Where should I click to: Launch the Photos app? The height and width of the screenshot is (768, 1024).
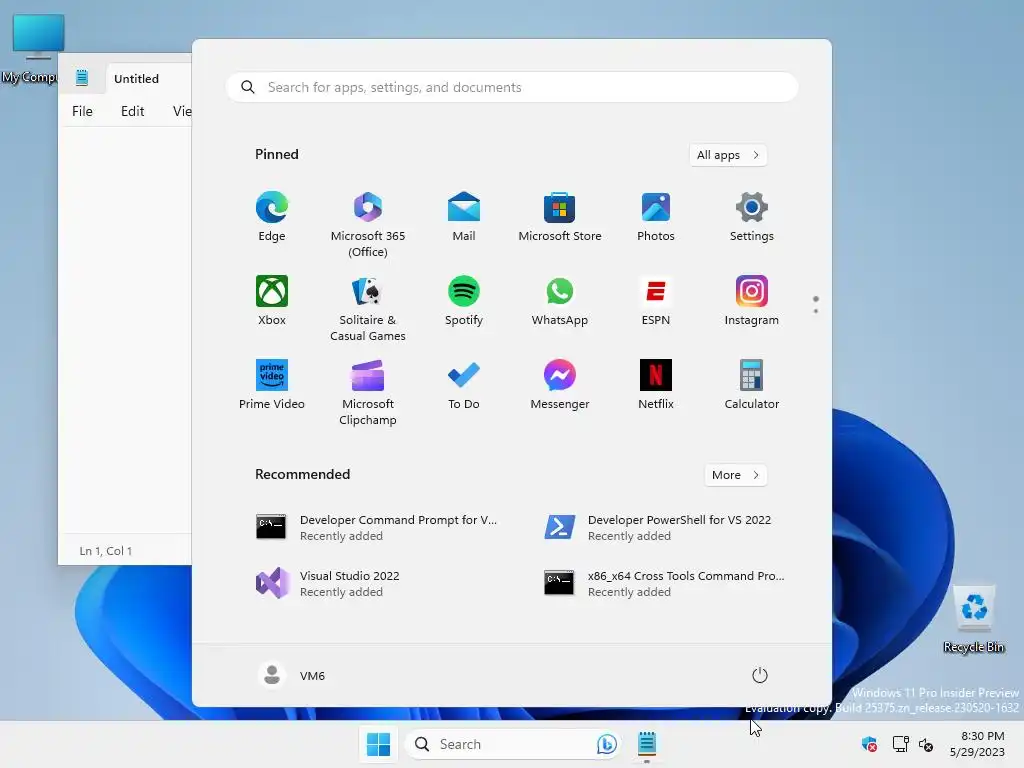(x=656, y=217)
